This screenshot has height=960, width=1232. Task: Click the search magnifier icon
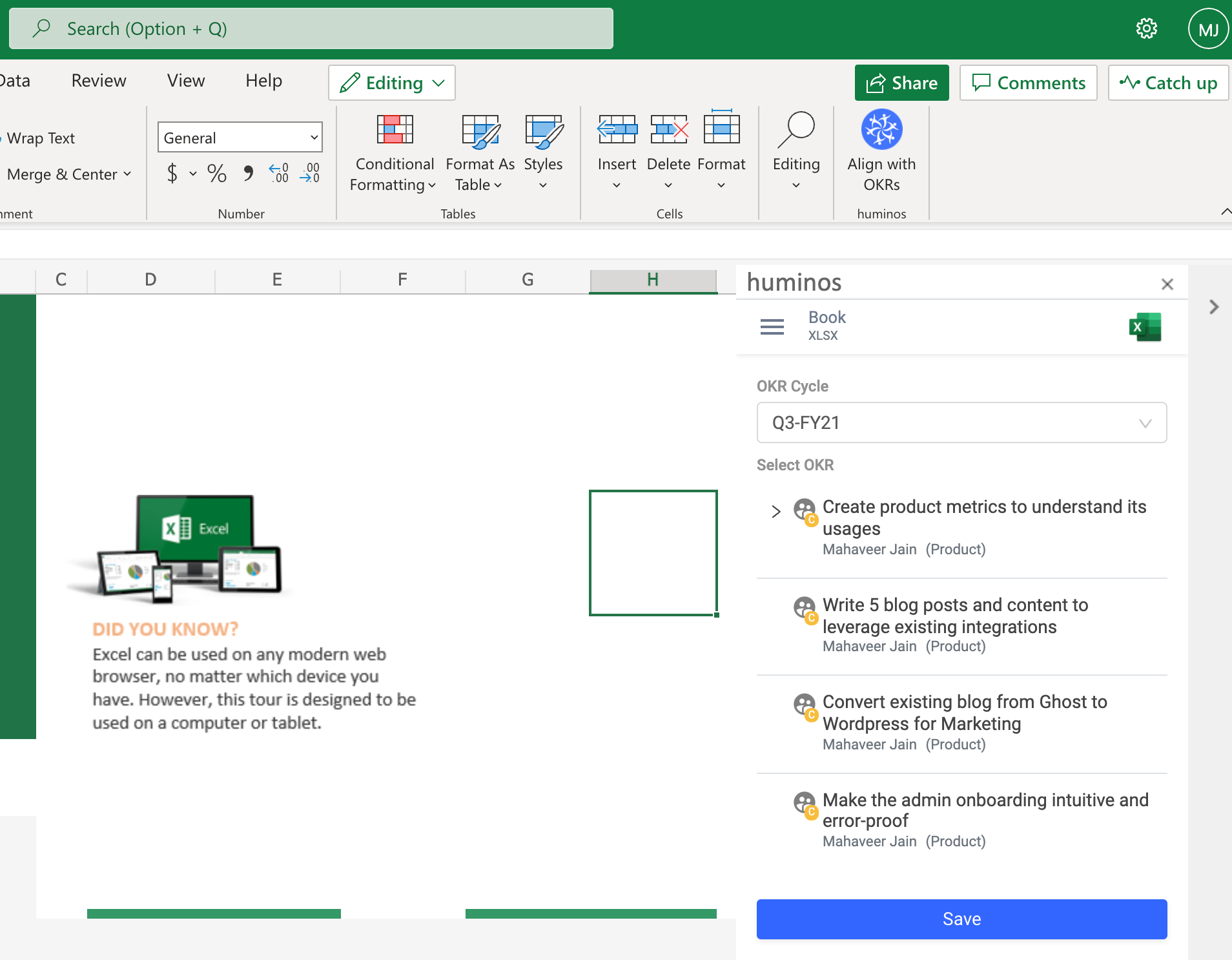pos(41,28)
